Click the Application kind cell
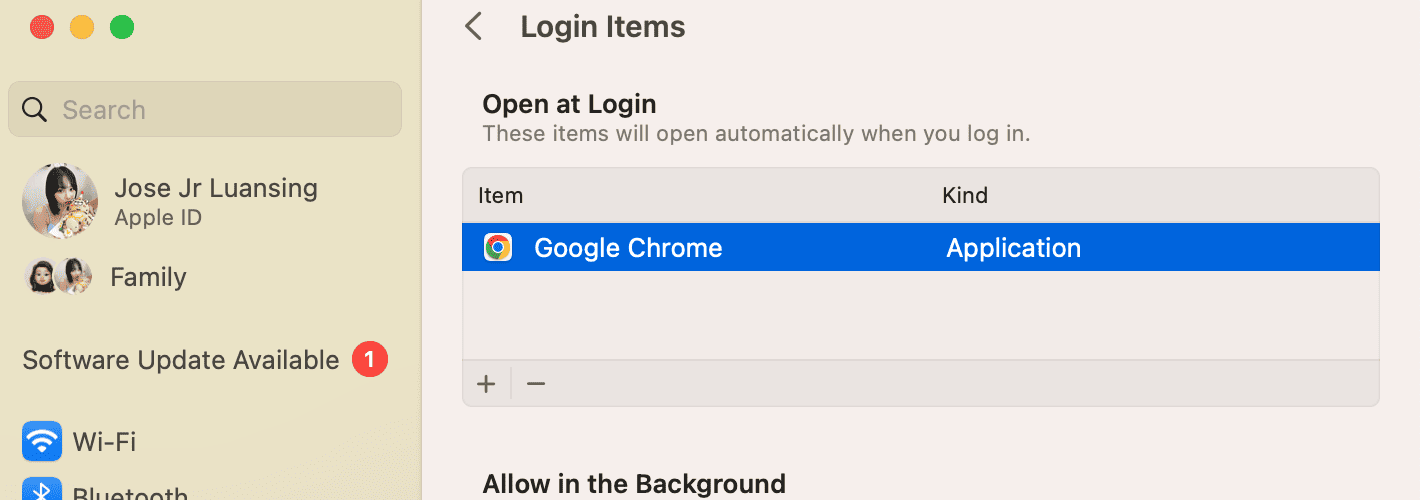 coord(1013,248)
